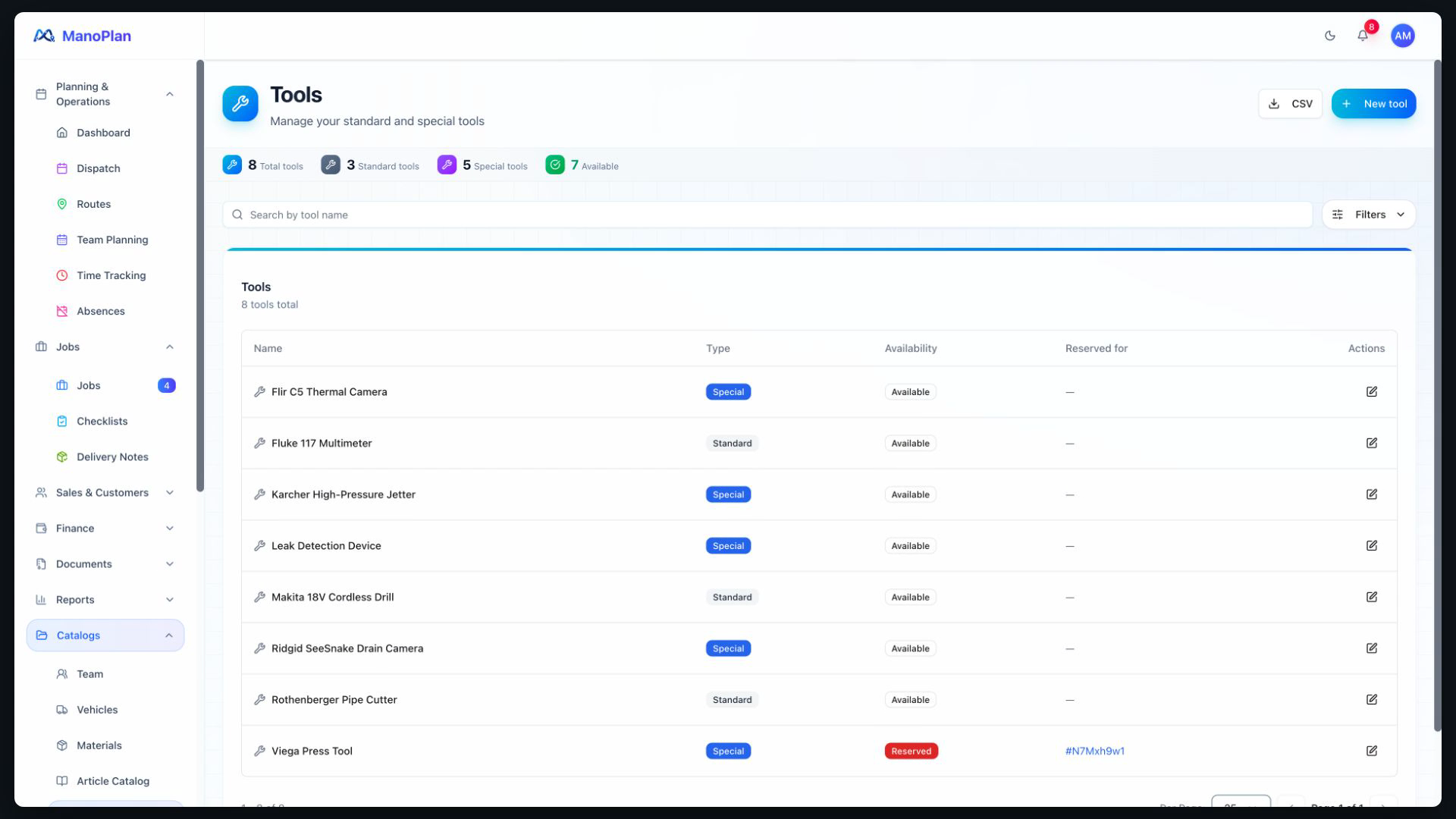The image size is (1456, 819).
Task: Collapse Planning & Operations section
Action: pos(105,94)
